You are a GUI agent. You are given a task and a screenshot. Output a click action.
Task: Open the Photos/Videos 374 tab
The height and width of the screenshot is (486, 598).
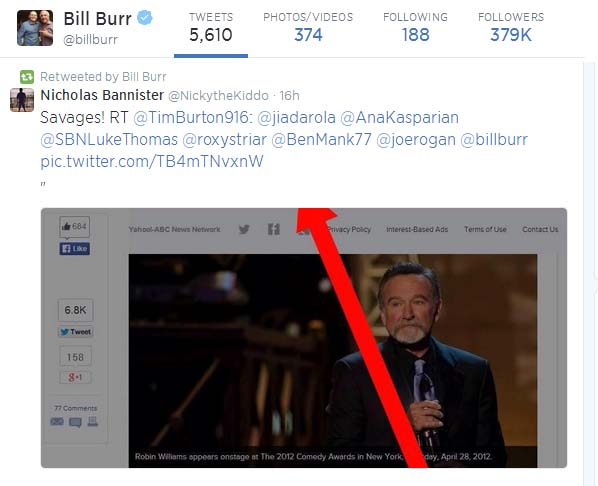[x=308, y=27]
